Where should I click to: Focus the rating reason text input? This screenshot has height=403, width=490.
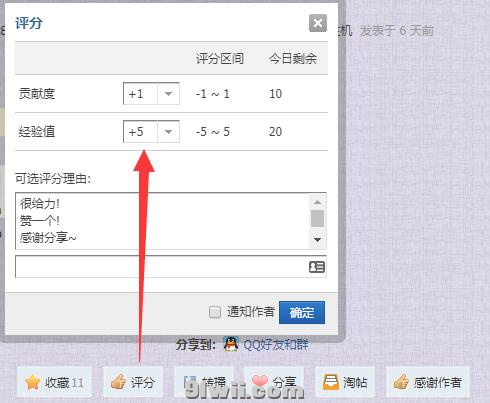click(x=161, y=267)
